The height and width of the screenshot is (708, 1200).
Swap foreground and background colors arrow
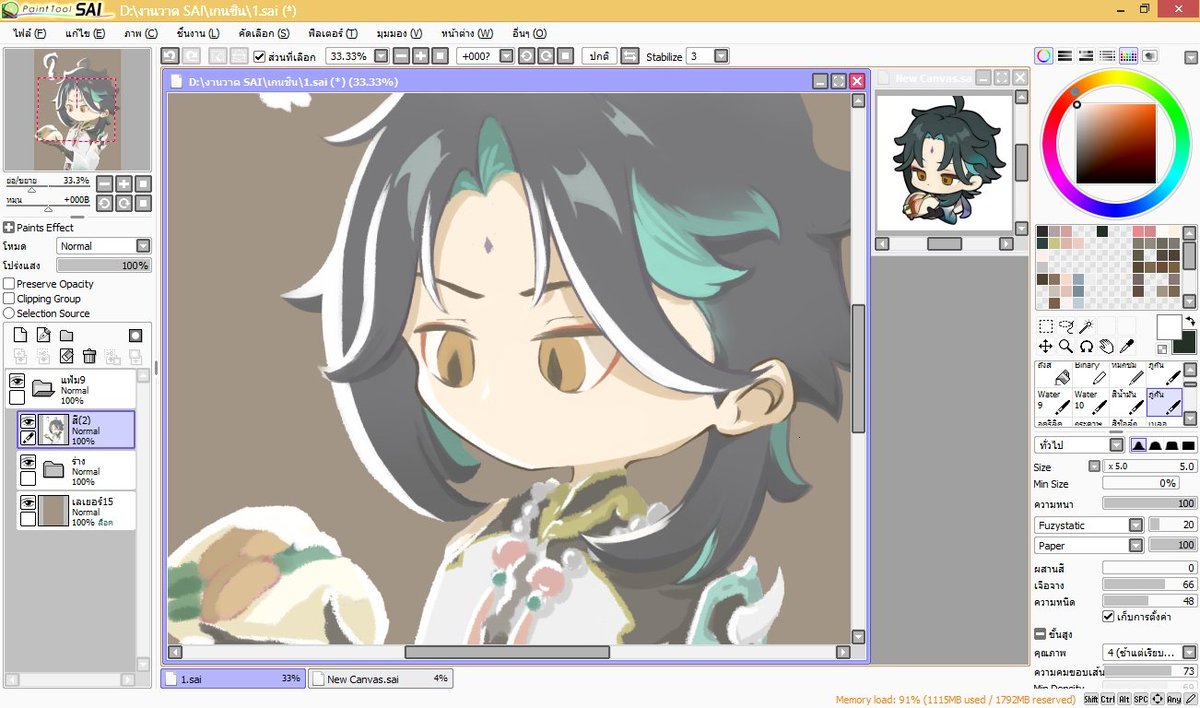1190,321
